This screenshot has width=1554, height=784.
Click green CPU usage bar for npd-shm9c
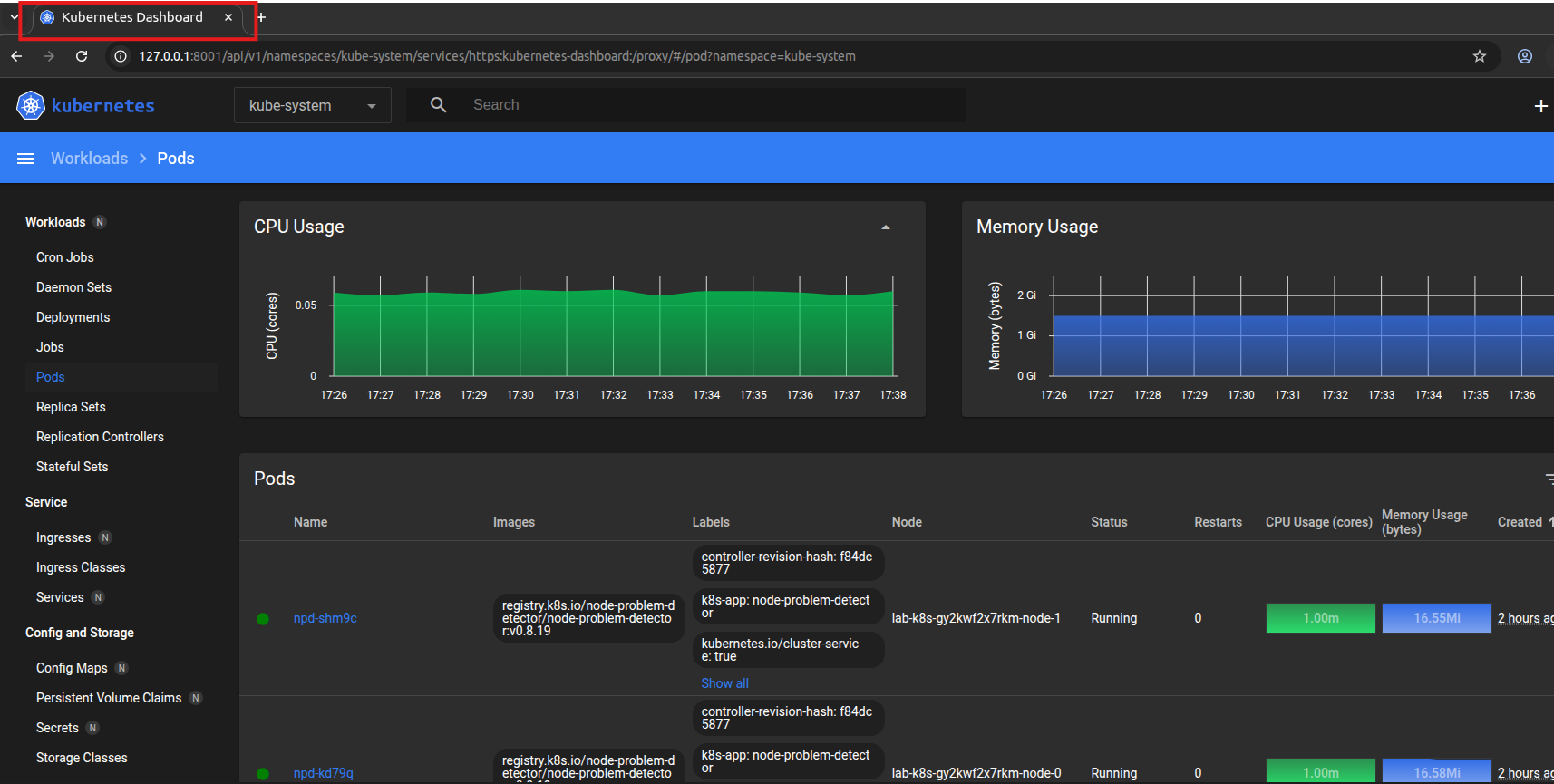[1320, 618]
